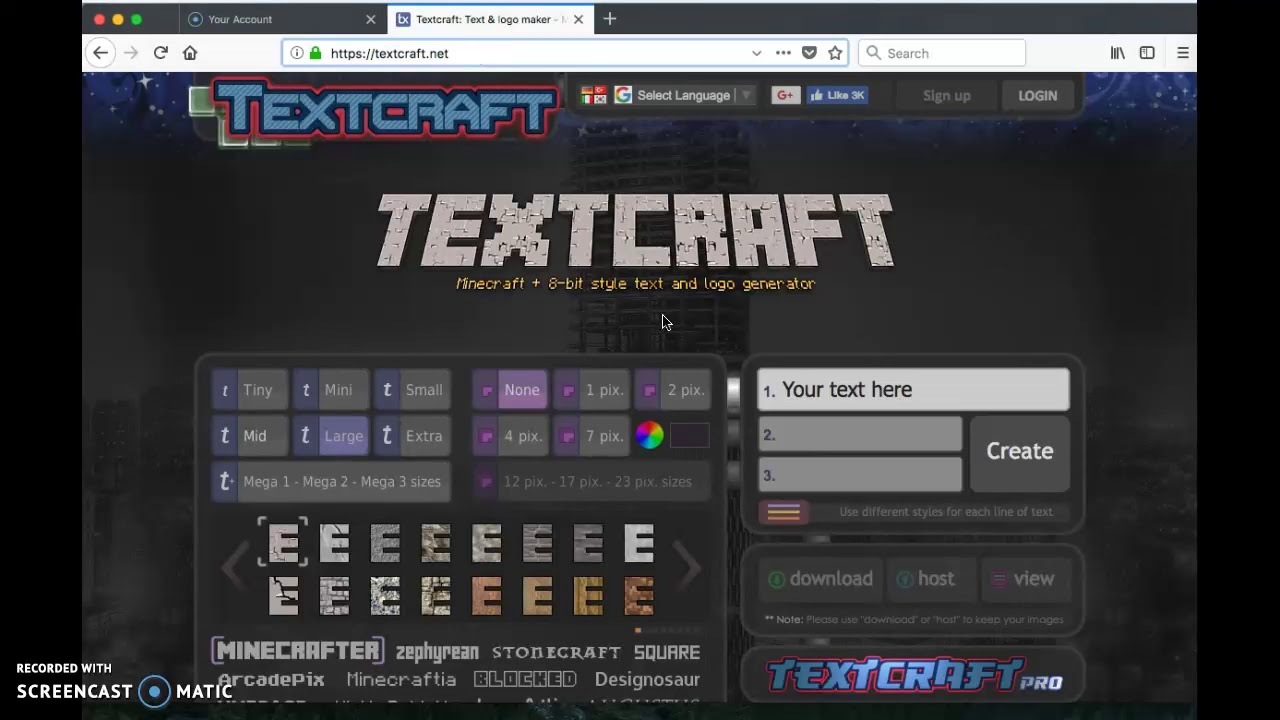Screen dimensions: 1280x720
Task: Choose Mega 1 - Mega 2 - Mega 3 sizes
Action: coord(331,482)
